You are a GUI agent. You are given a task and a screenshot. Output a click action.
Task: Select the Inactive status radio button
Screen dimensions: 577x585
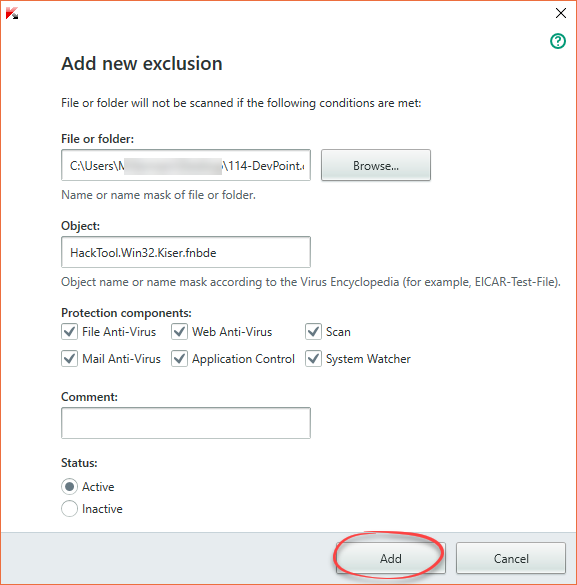[x=69, y=509]
